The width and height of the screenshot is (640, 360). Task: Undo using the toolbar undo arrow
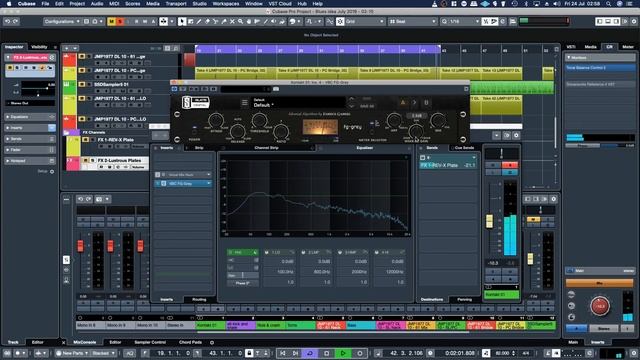point(7,21)
